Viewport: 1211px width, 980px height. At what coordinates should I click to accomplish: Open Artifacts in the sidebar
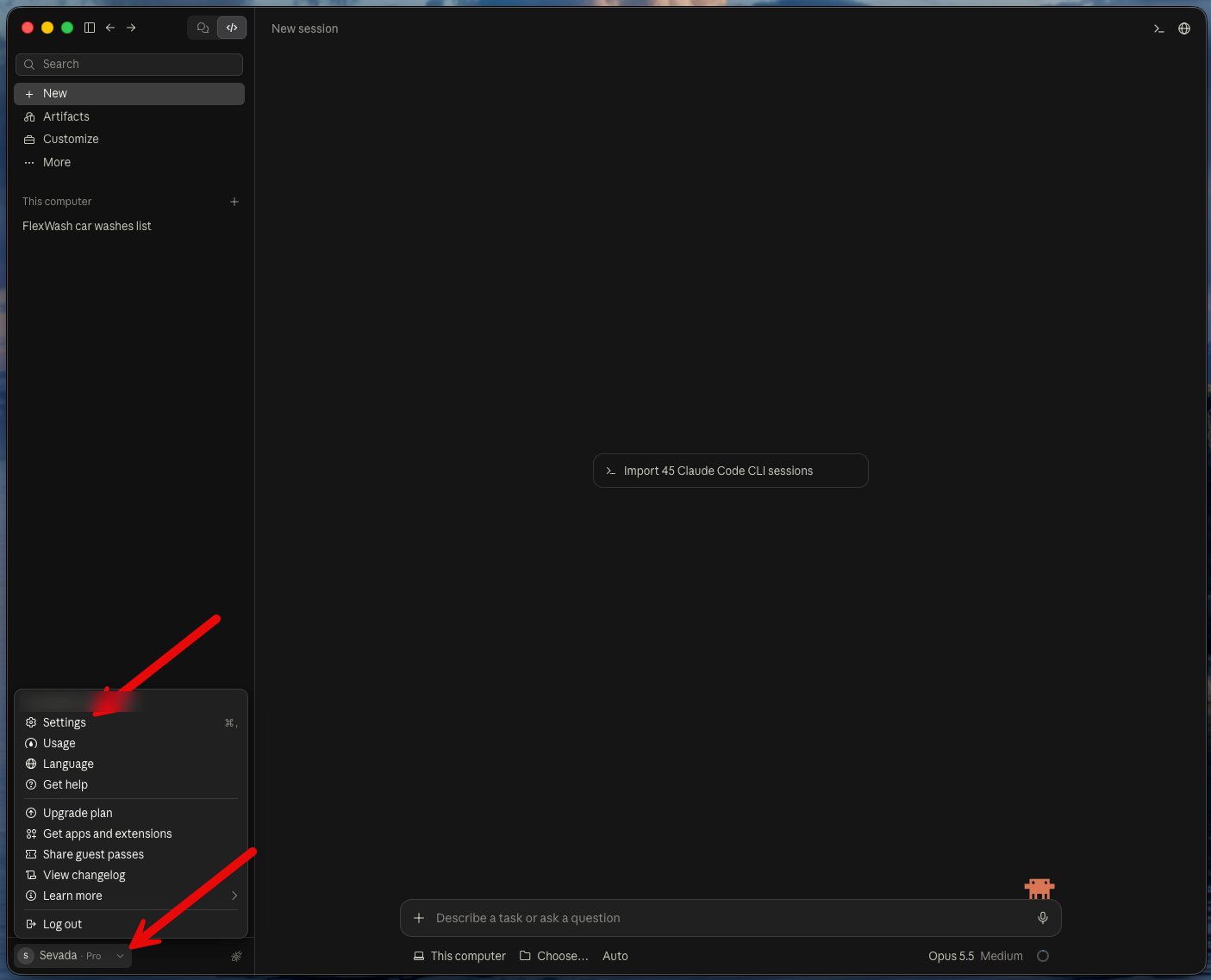129,116
